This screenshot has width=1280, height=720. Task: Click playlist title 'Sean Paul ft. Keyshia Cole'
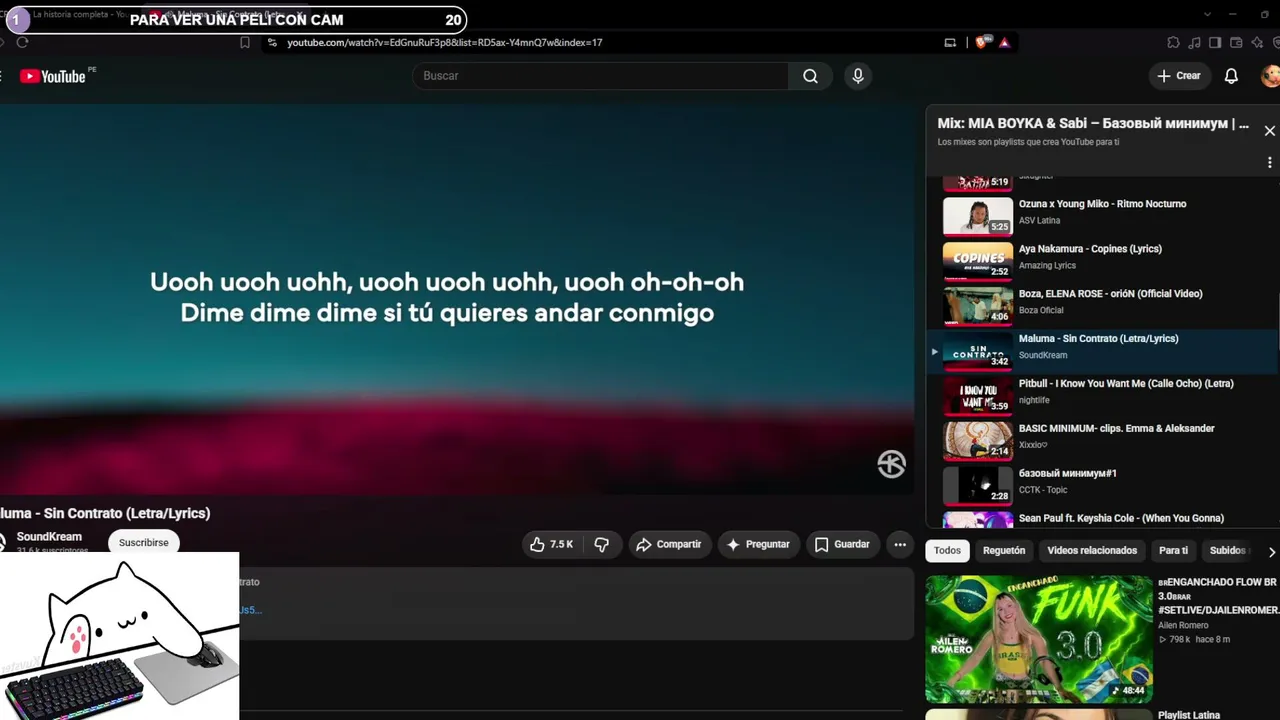point(1121,518)
